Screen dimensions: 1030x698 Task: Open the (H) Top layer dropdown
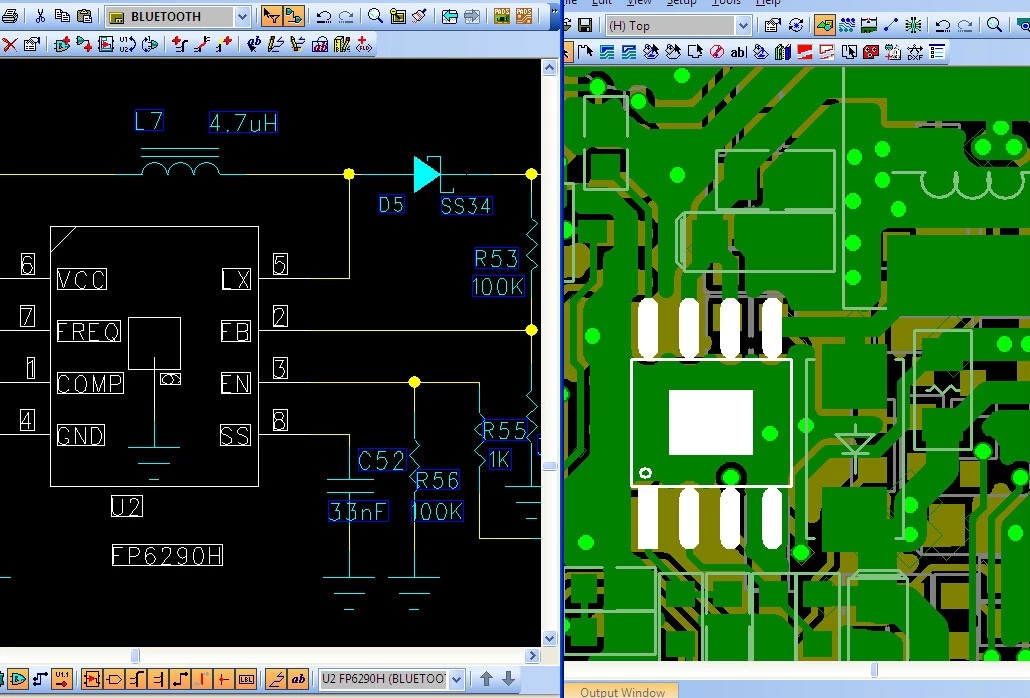tap(743, 26)
